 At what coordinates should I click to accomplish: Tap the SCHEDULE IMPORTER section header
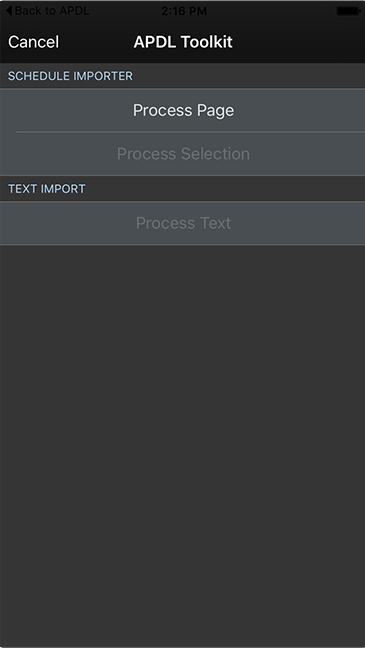click(x=182, y=76)
